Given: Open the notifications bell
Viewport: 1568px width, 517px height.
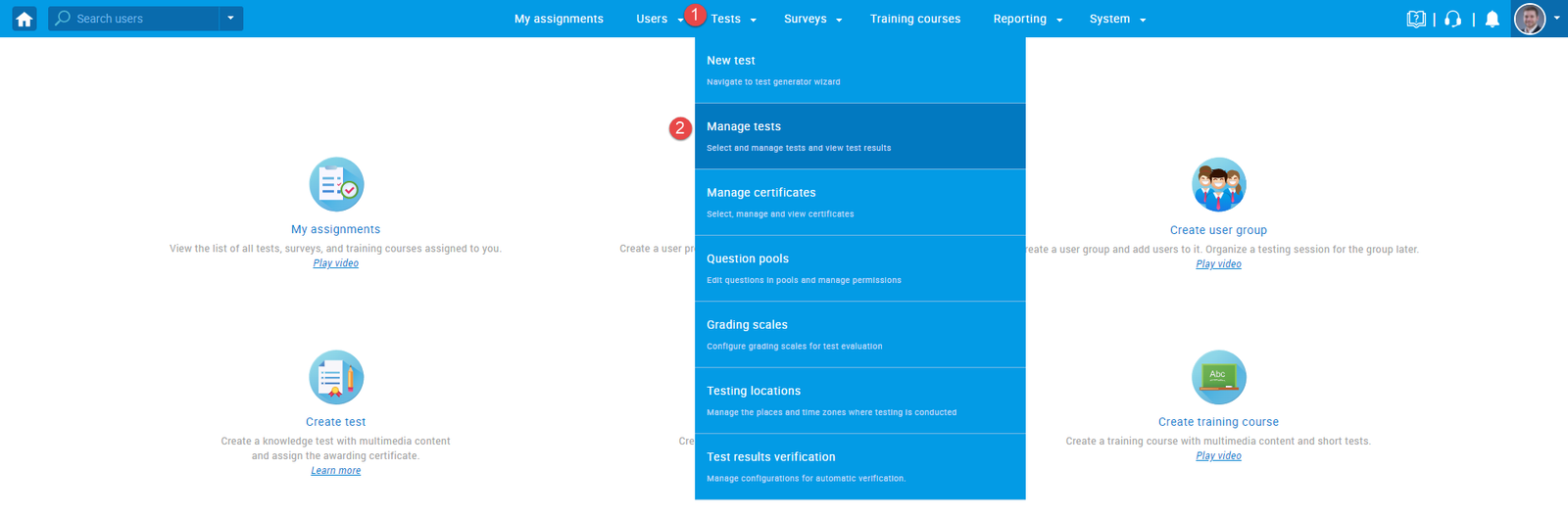Looking at the screenshot, I should [x=1492, y=19].
